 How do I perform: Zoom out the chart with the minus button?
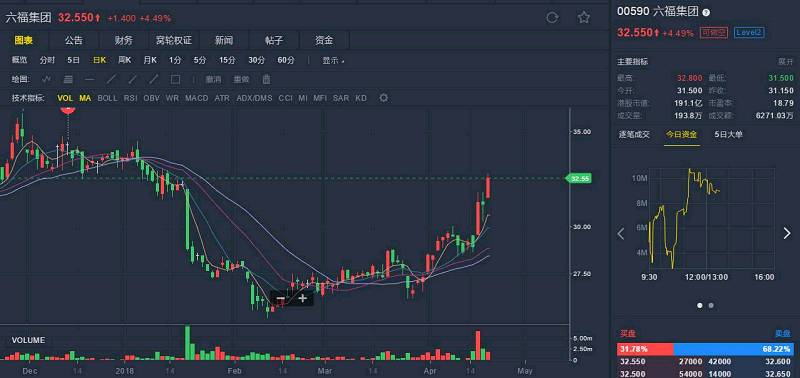point(280,298)
